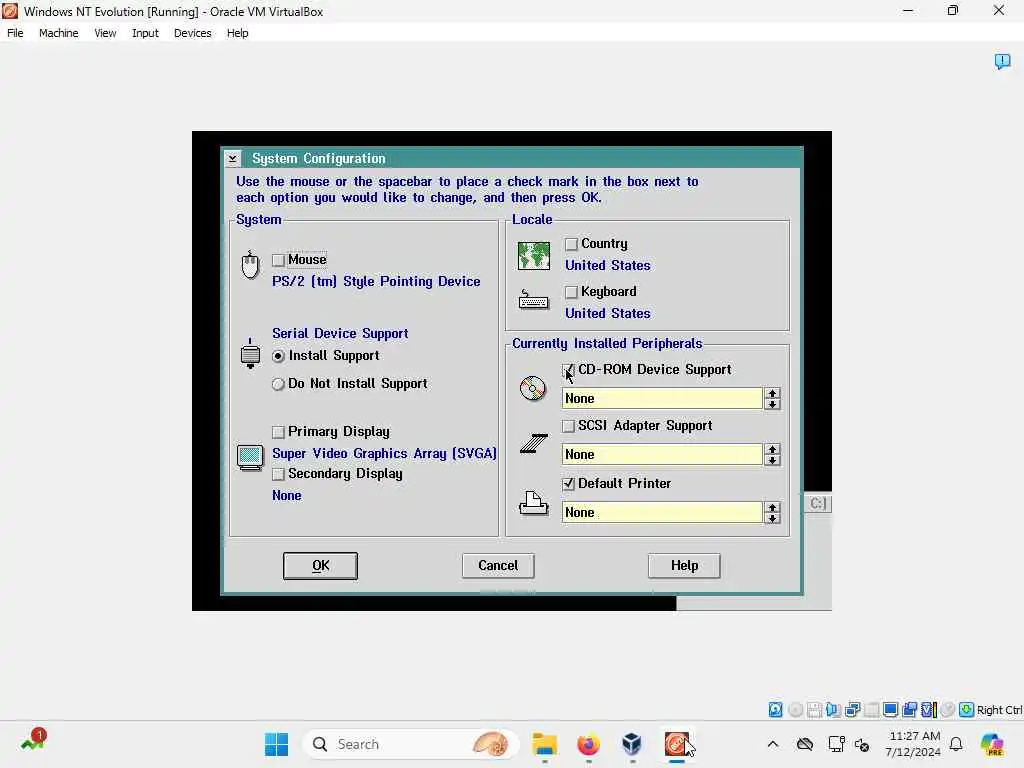Enable SCSI Adapter Support checkbox
Screen dimensions: 1024x768
(569, 426)
